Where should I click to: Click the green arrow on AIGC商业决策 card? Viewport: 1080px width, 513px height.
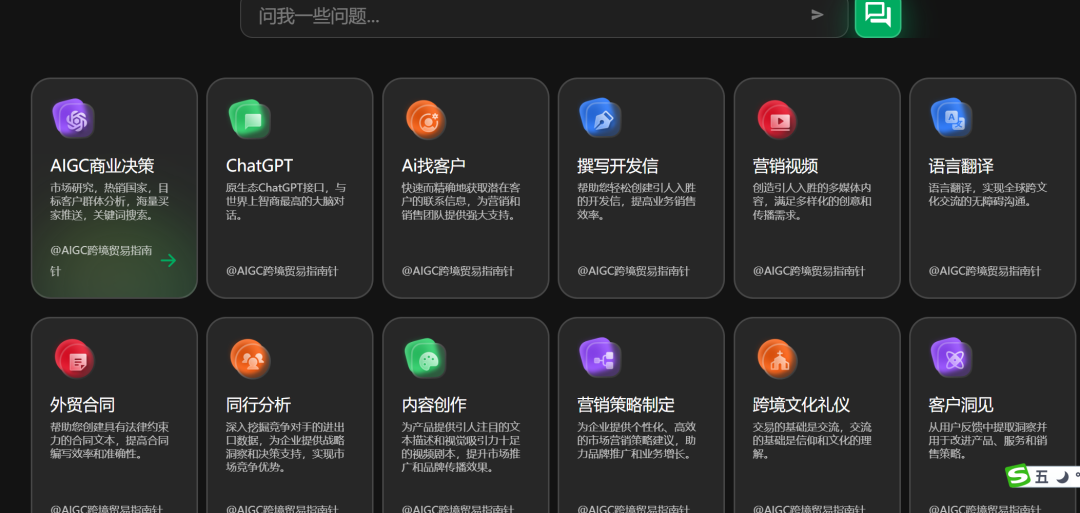pos(168,260)
